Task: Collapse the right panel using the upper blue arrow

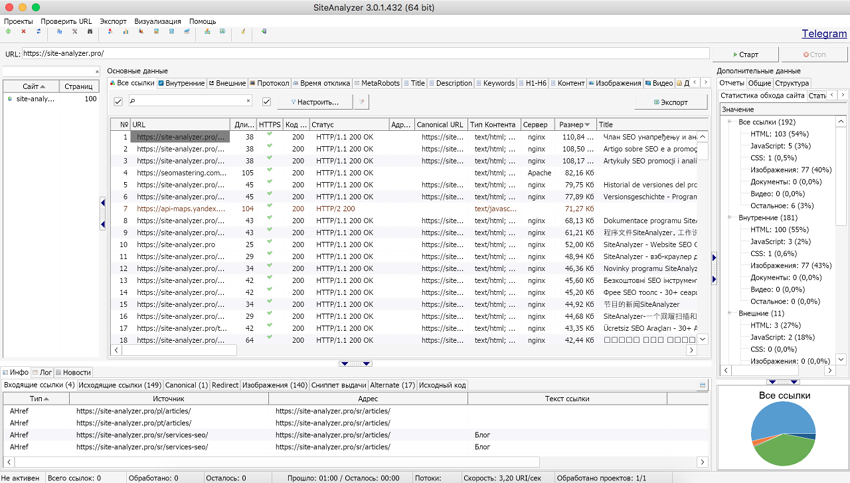Action: point(714,257)
